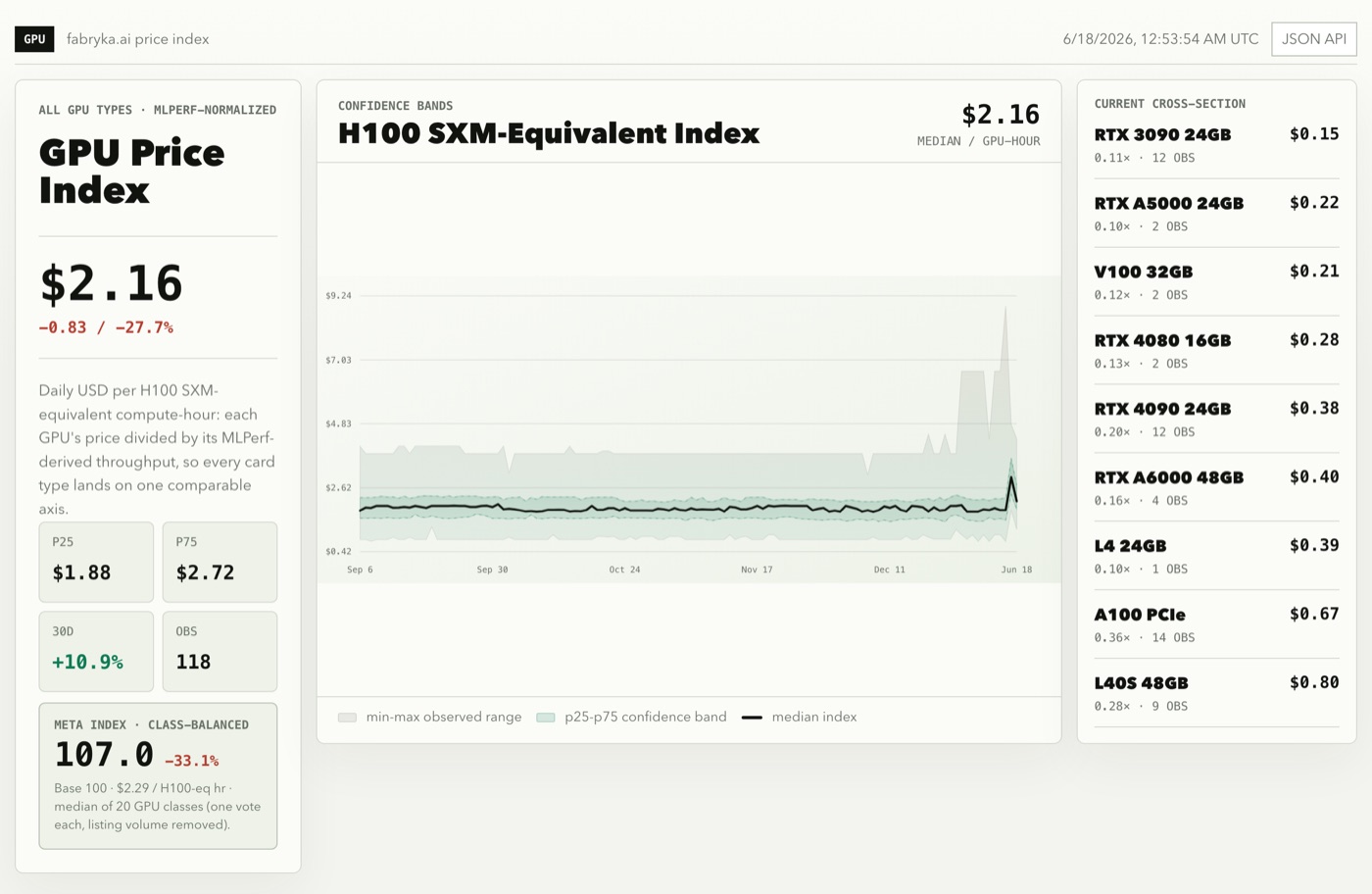
Task: Click the Sep 30 x-axis label
Action: tap(492, 570)
